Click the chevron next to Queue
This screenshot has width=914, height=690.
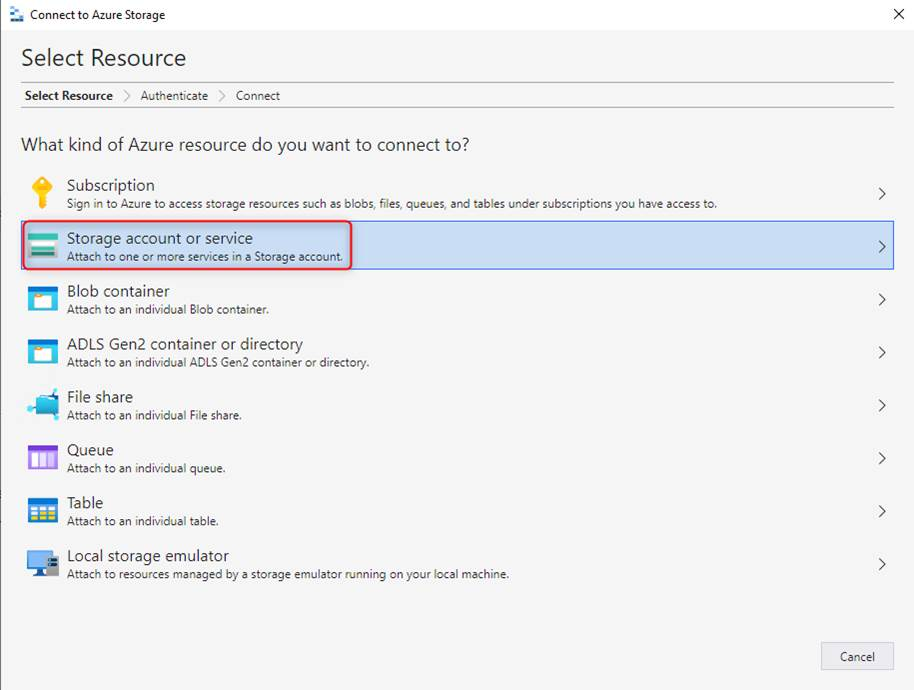point(881,459)
